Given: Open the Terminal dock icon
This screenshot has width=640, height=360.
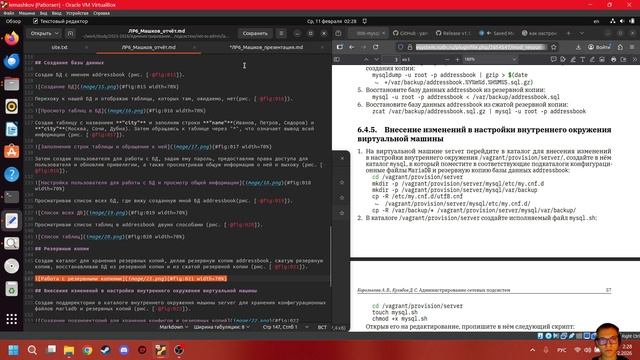Looking at the screenshot, I should click(x=11, y=197).
